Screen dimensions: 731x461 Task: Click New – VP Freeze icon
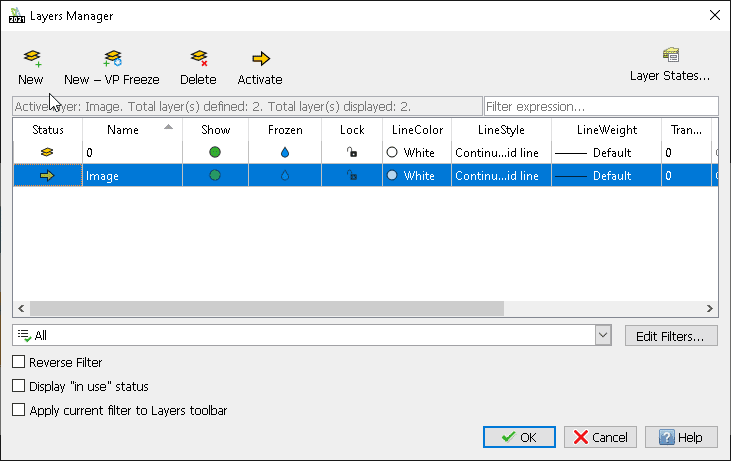pos(112,60)
